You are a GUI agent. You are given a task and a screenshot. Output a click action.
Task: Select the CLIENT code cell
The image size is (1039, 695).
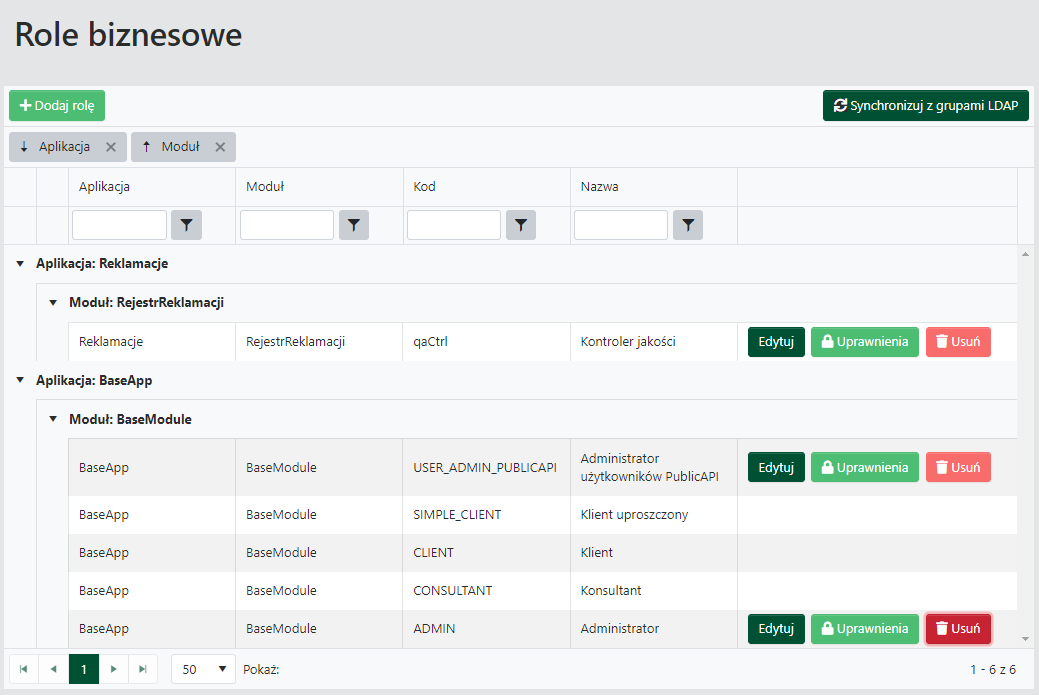pyautogui.click(x=486, y=553)
